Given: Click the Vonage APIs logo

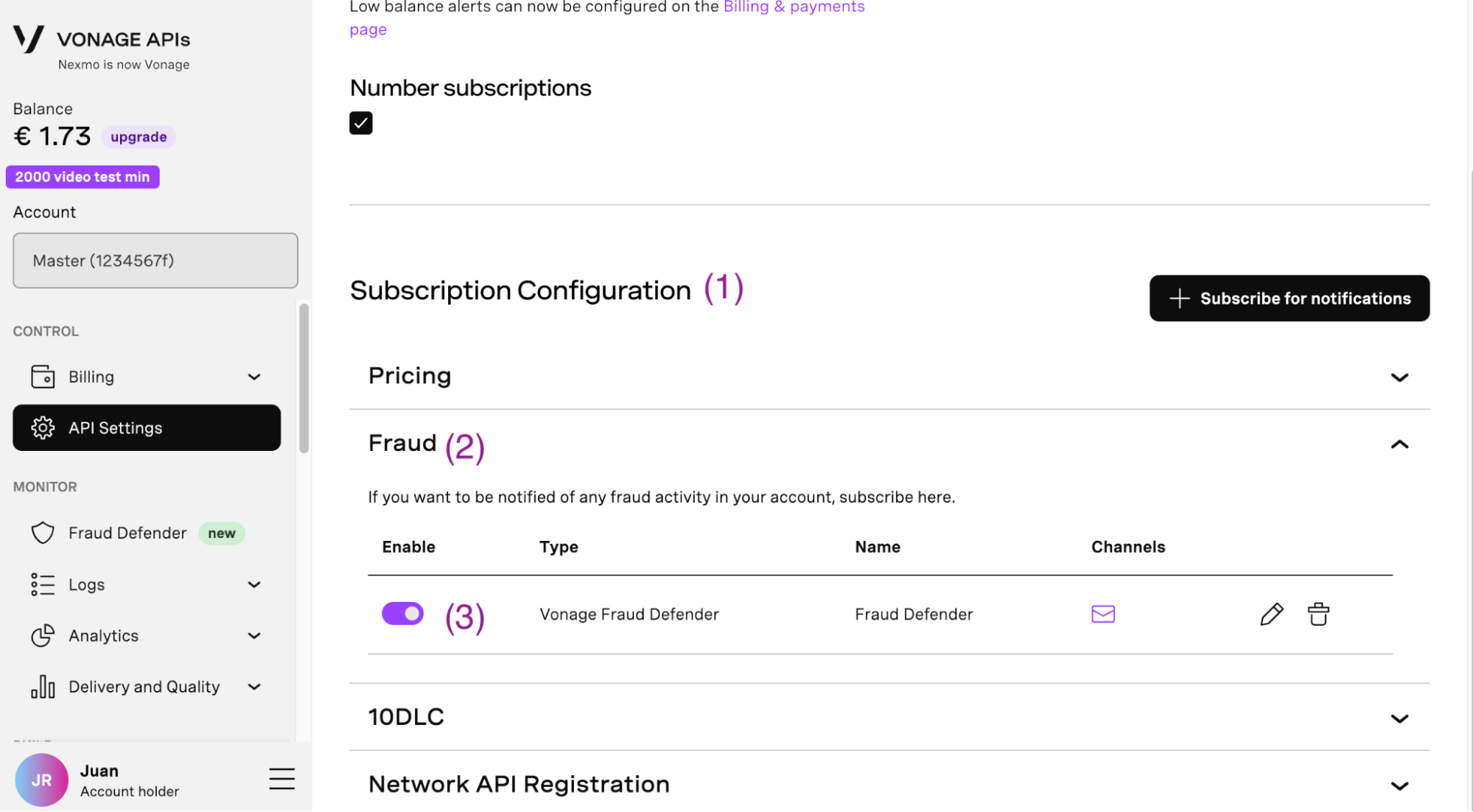Looking at the screenshot, I should [x=28, y=39].
